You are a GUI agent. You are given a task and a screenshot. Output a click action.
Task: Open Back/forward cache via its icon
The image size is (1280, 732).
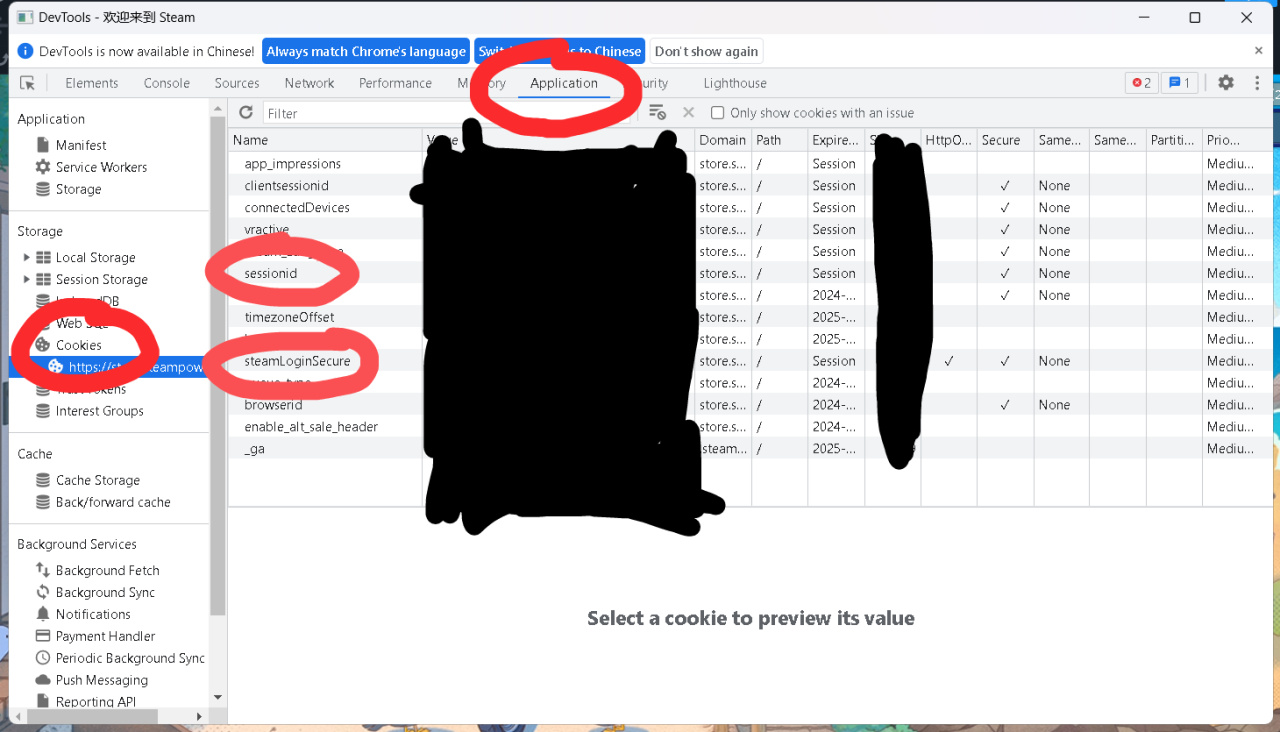(43, 502)
